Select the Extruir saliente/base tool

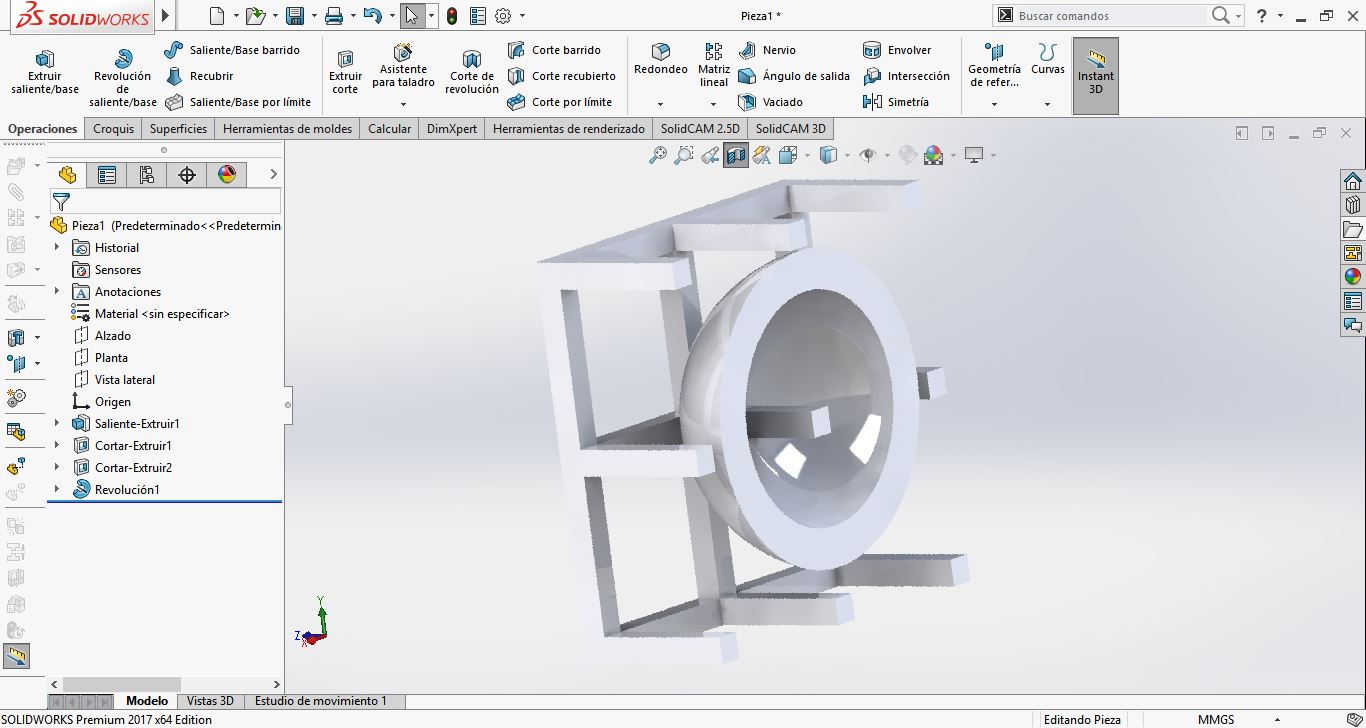click(44, 72)
